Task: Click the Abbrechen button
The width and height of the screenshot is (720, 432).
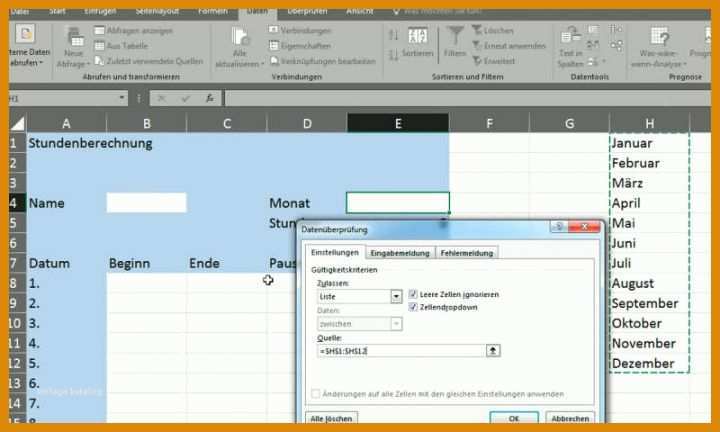Action: point(570,418)
